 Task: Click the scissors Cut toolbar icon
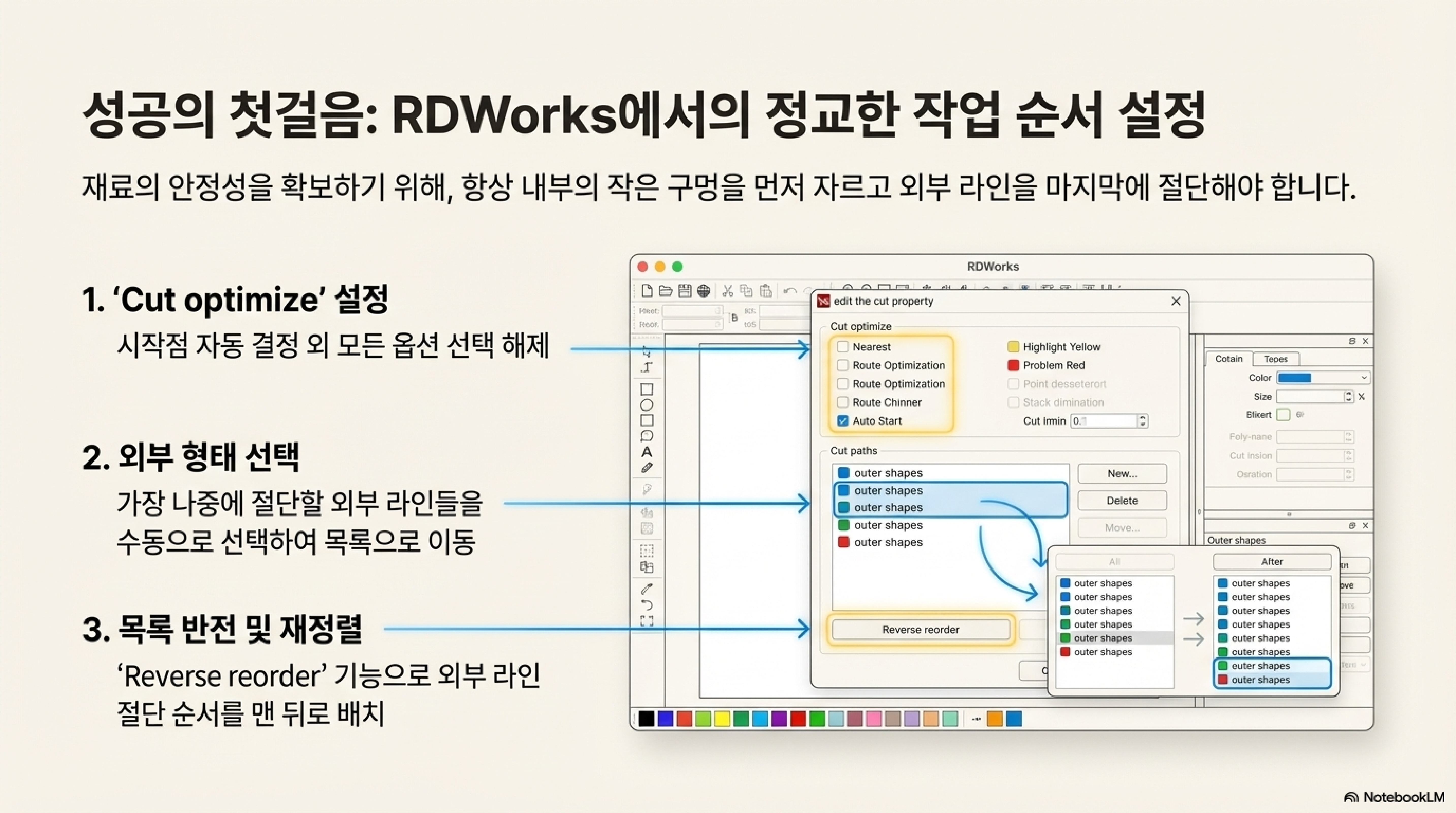point(727,291)
